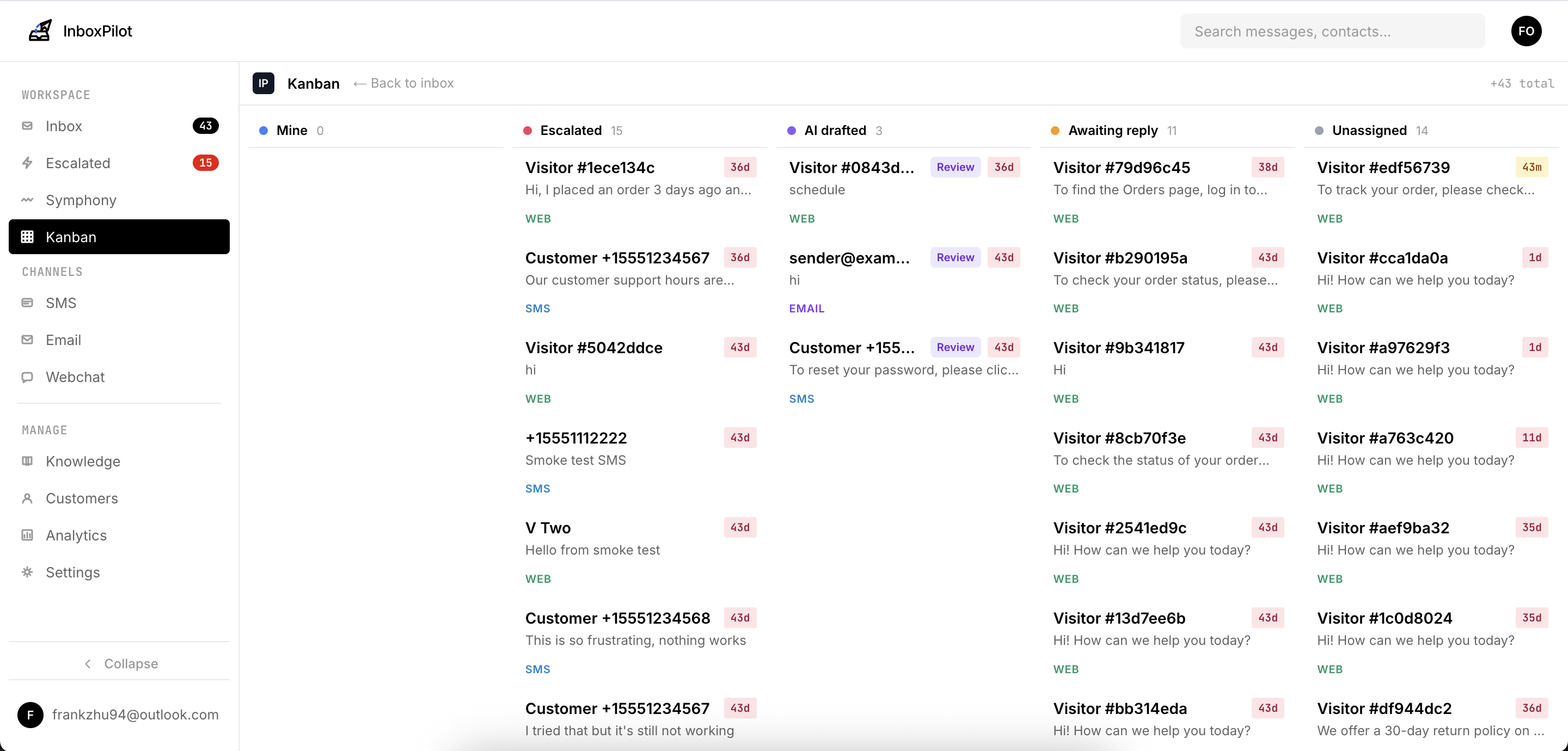Open Visitor #1c0d8024 card
The width and height of the screenshot is (1568, 751).
(1431, 643)
